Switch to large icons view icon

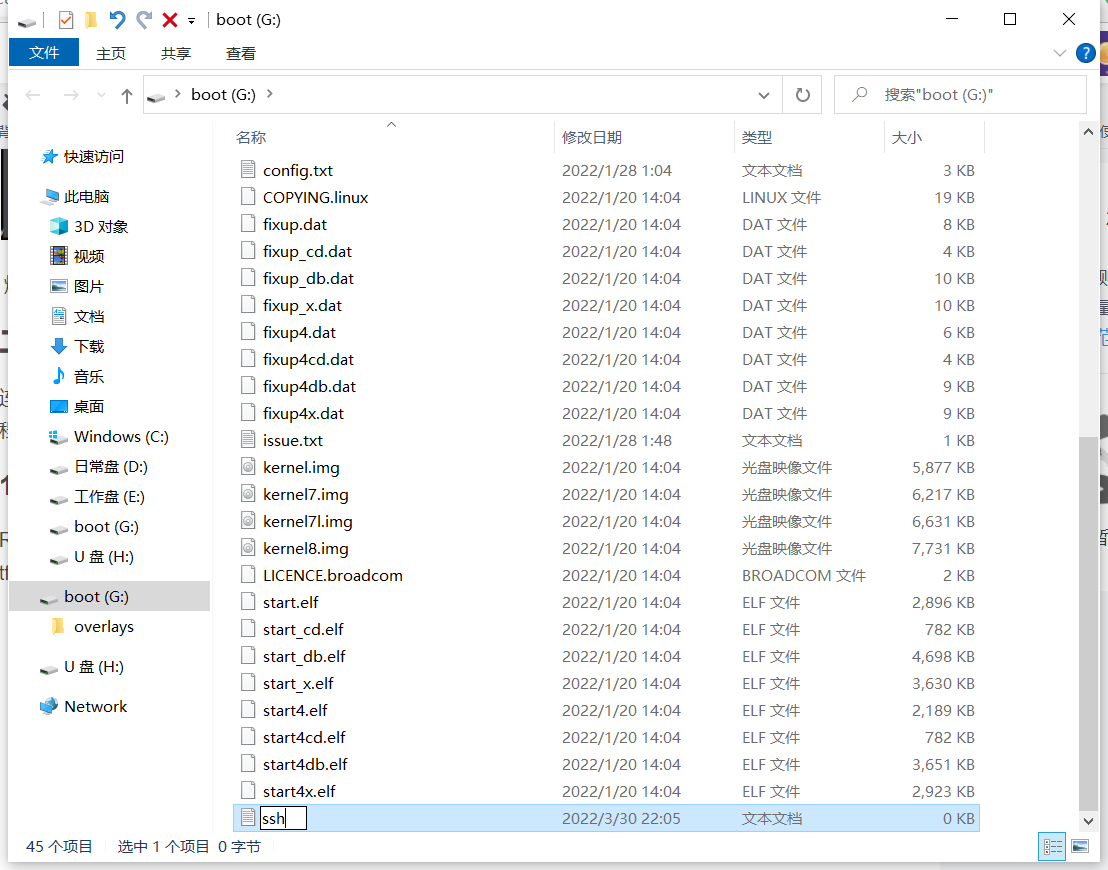(x=1080, y=846)
